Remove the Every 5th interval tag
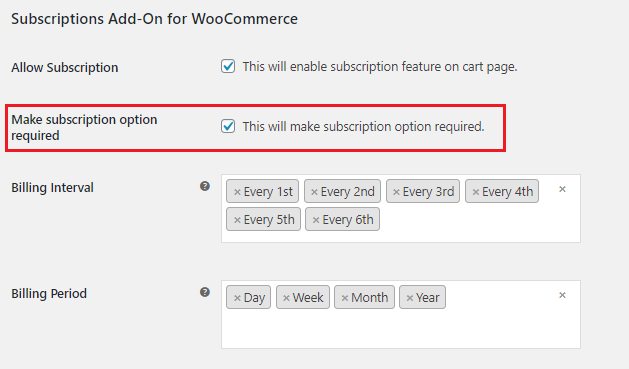This screenshot has width=629, height=369. (x=237, y=220)
